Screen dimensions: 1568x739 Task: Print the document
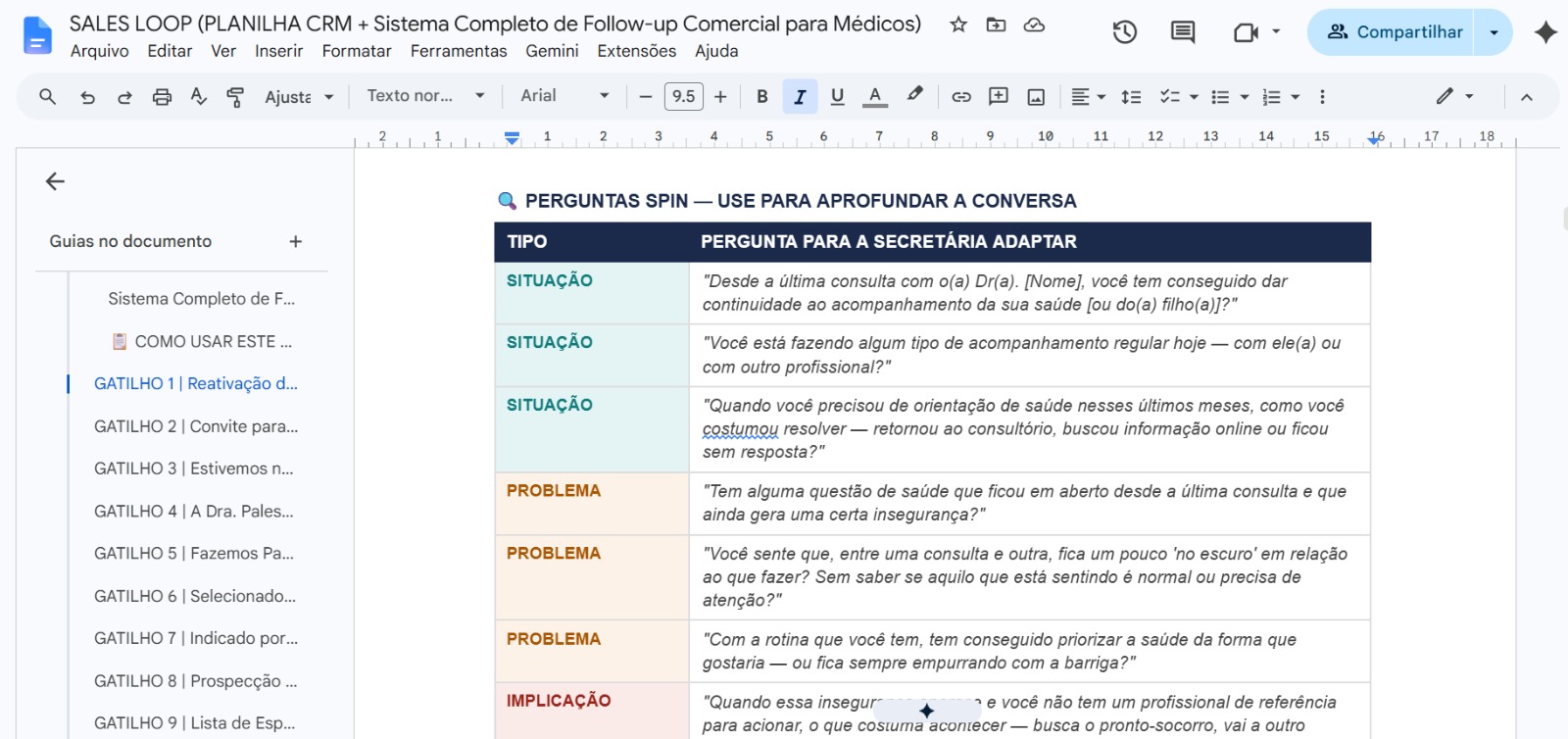162,96
